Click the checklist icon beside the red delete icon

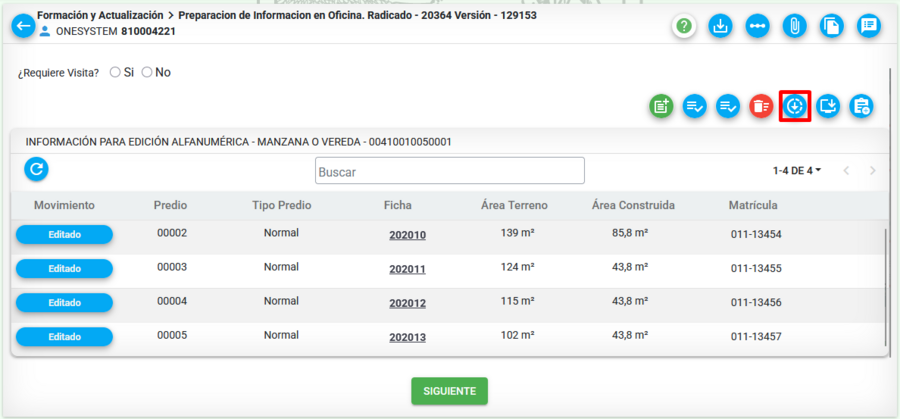point(728,106)
